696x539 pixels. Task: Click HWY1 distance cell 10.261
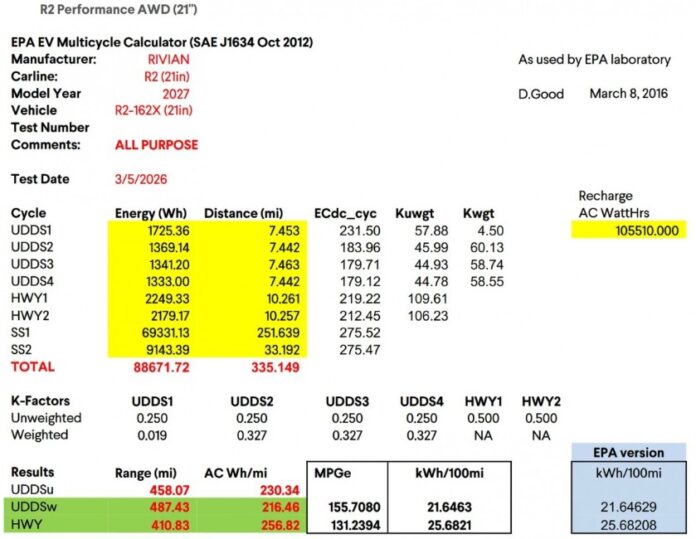click(x=283, y=299)
